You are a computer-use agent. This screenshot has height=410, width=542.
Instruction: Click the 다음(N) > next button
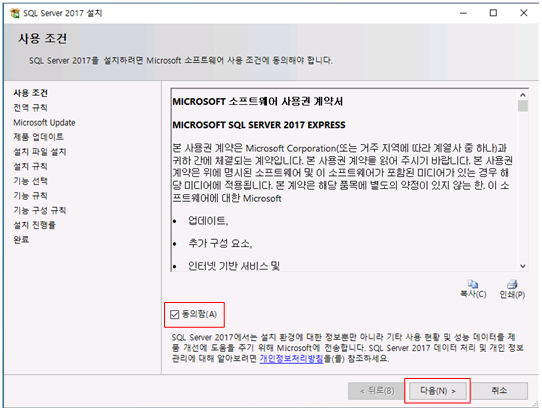coord(438,391)
